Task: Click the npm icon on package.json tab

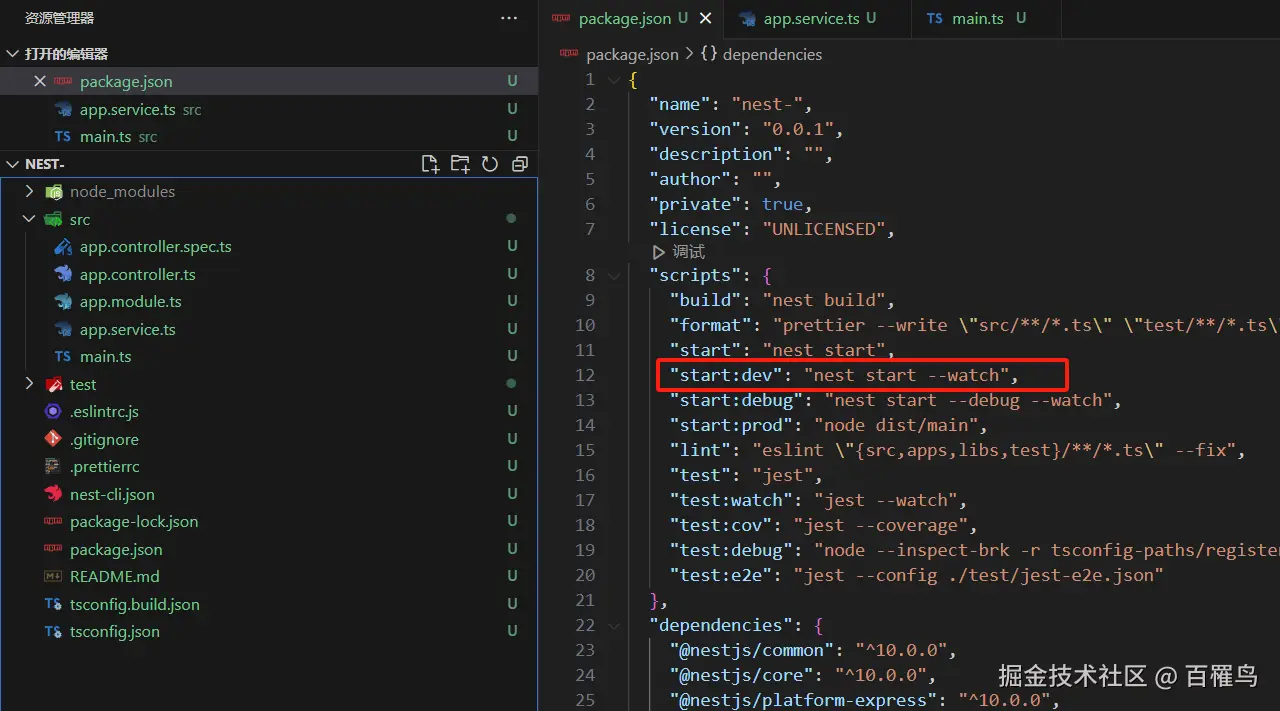Action: click(x=561, y=18)
